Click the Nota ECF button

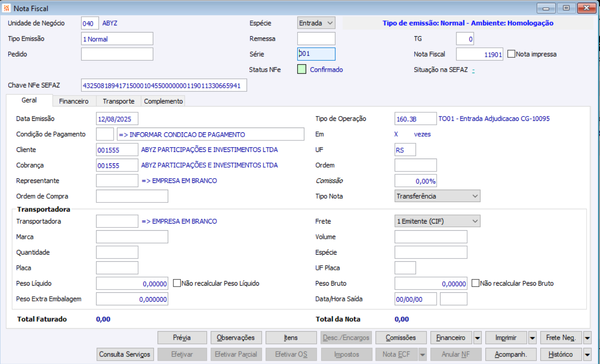point(396,354)
